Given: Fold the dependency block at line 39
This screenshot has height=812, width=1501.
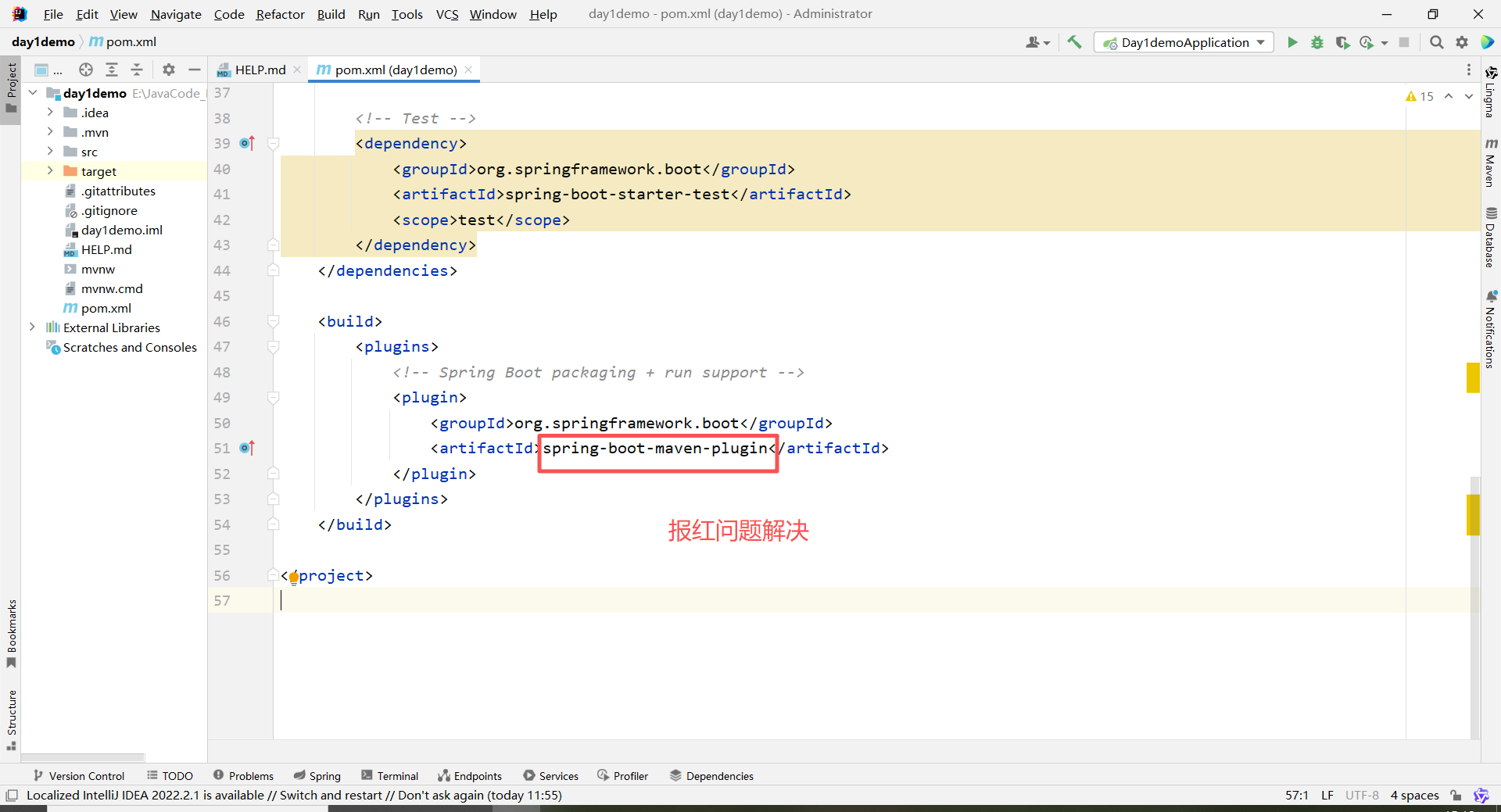Looking at the screenshot, I should 274,144.
